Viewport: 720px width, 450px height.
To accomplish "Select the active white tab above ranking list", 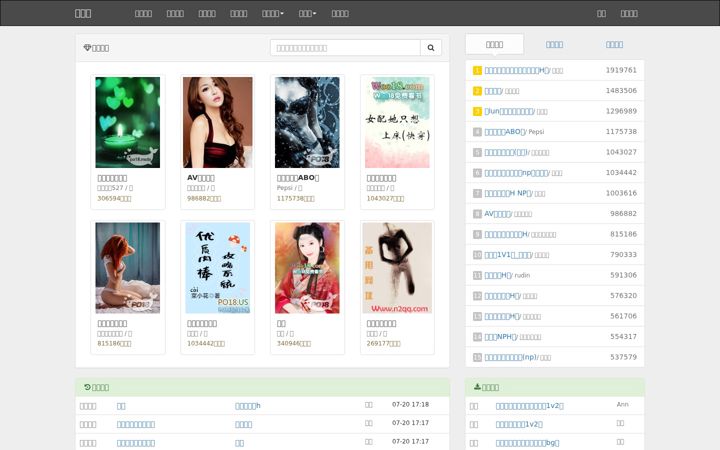I will point(495,45).
